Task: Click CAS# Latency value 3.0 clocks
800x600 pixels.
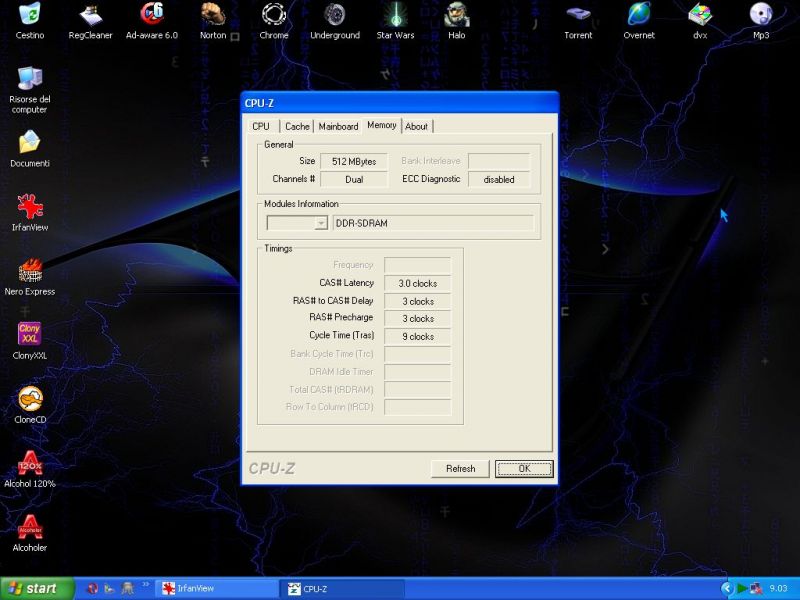Action: (x=417, y=283)
